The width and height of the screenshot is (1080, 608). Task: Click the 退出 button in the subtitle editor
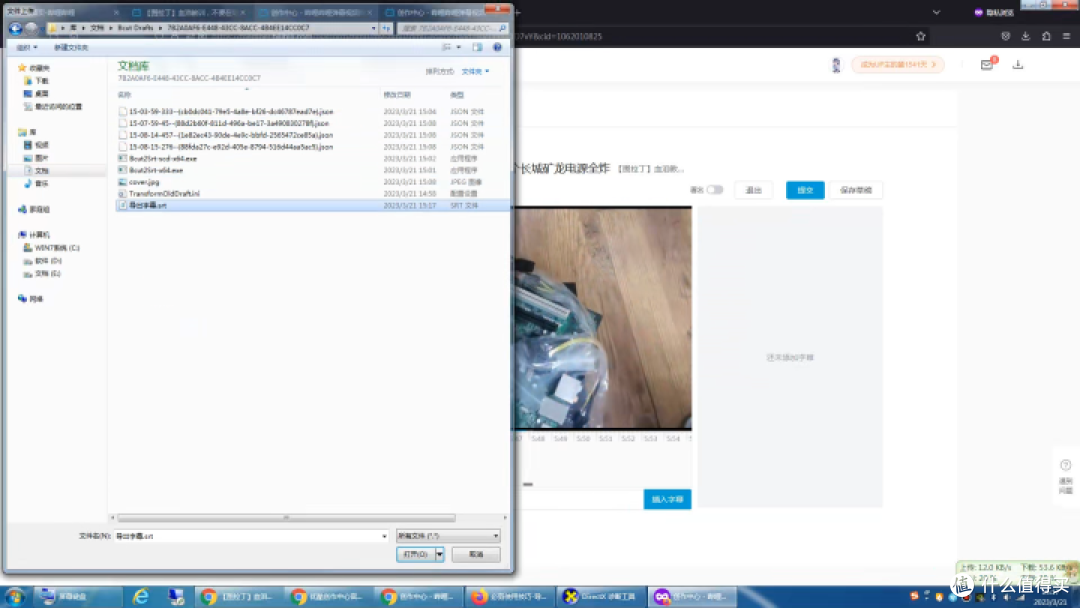pos(754,190)
